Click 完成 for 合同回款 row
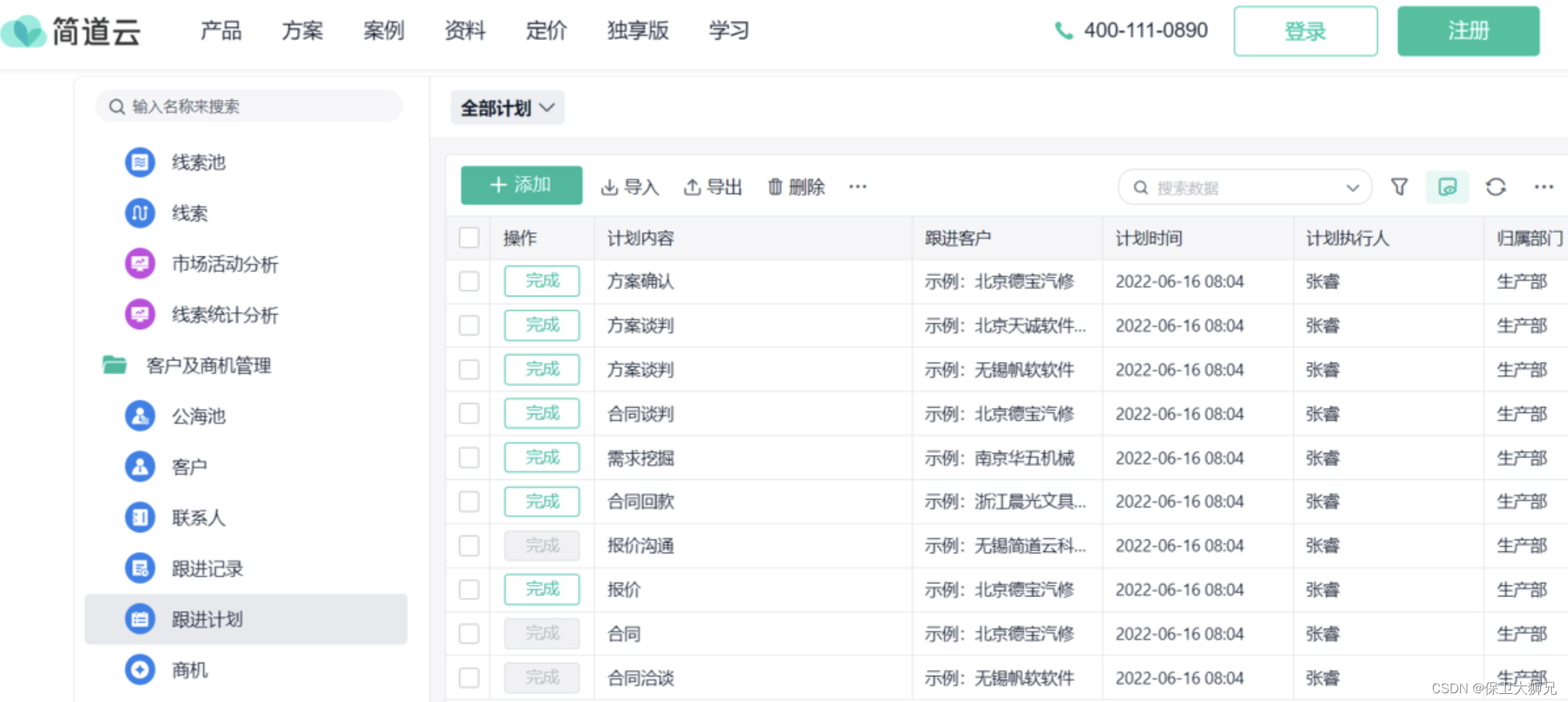 click(542, 501)
